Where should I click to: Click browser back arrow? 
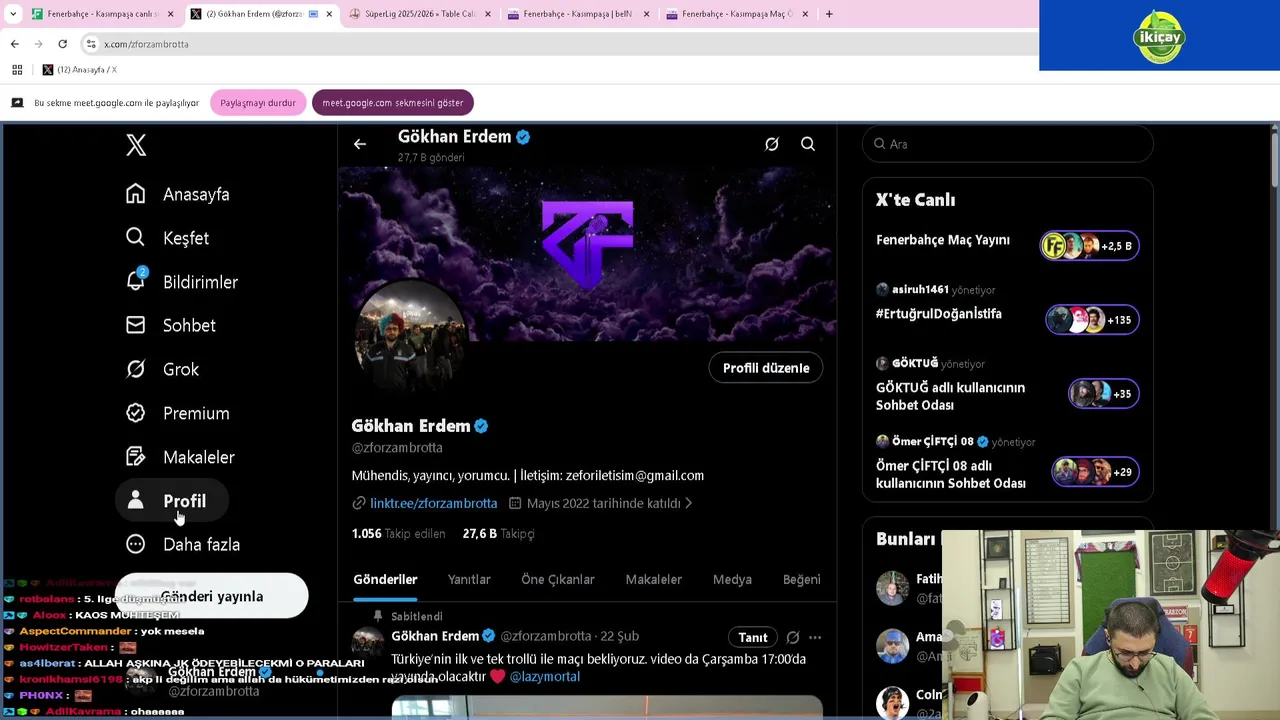click(14, 44)
